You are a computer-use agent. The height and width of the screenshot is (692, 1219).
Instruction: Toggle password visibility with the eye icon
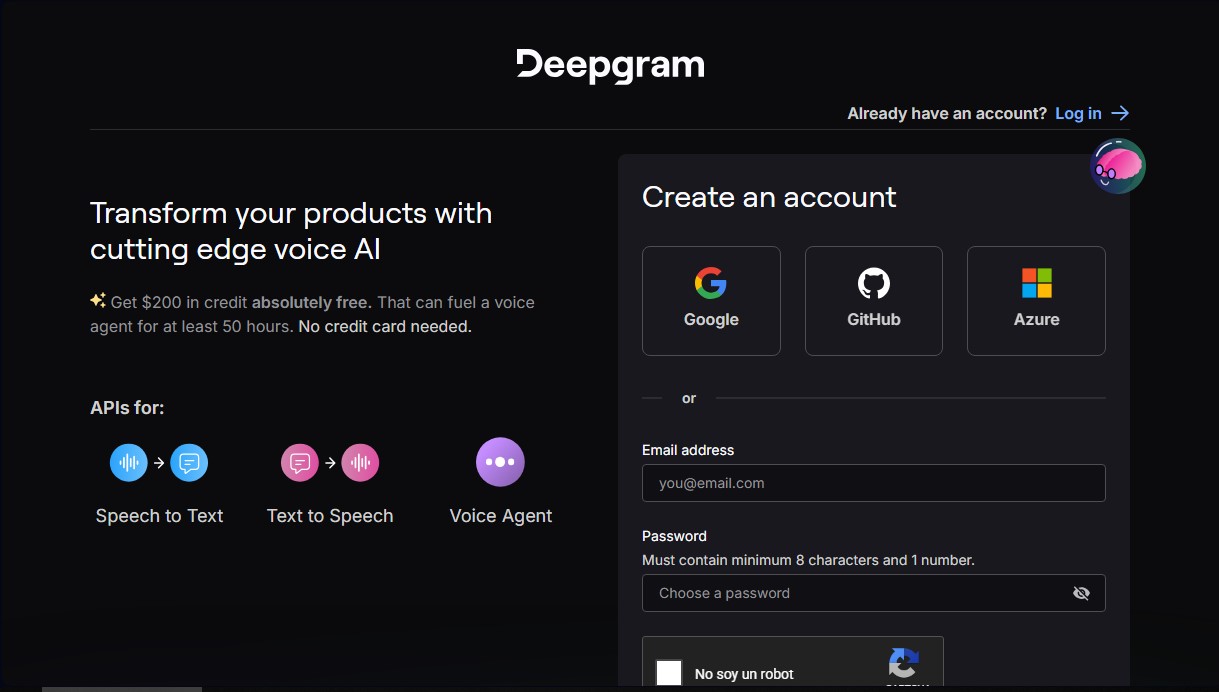point(1081,592)
